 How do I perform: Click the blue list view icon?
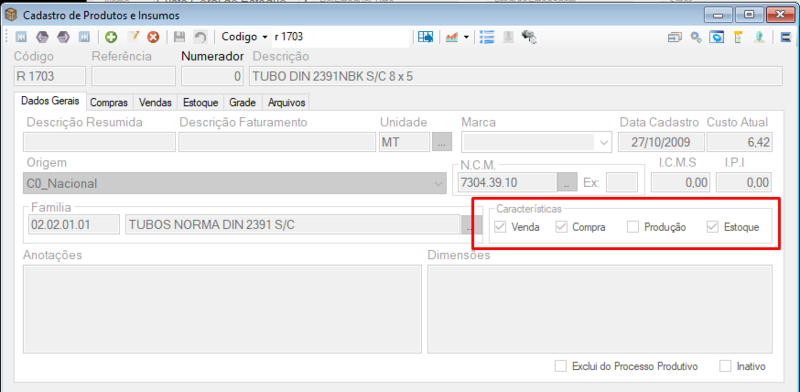tap(487, 37)
